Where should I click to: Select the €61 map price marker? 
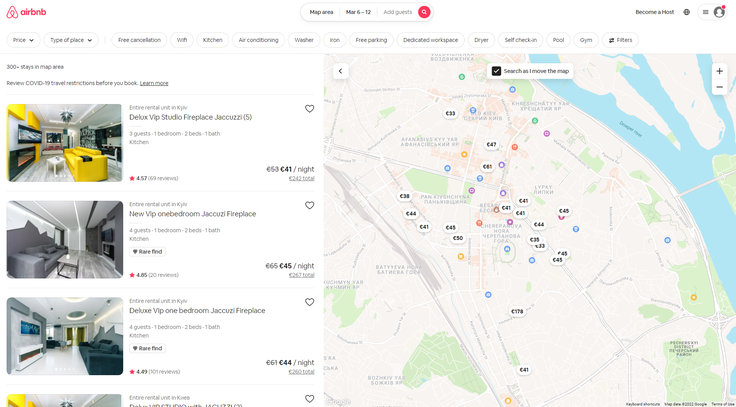coord(487,167)
